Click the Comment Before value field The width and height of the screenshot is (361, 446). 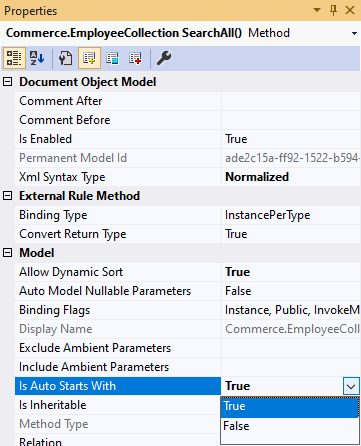pos(291,120)
